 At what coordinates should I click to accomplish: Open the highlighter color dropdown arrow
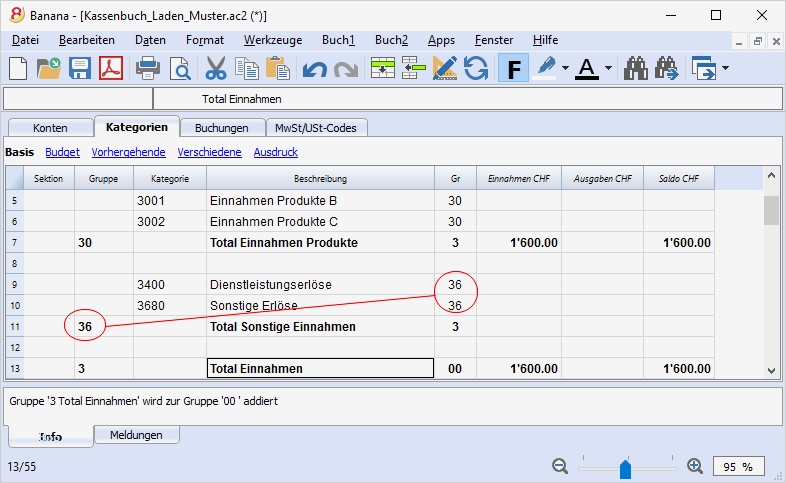(565, 68)
